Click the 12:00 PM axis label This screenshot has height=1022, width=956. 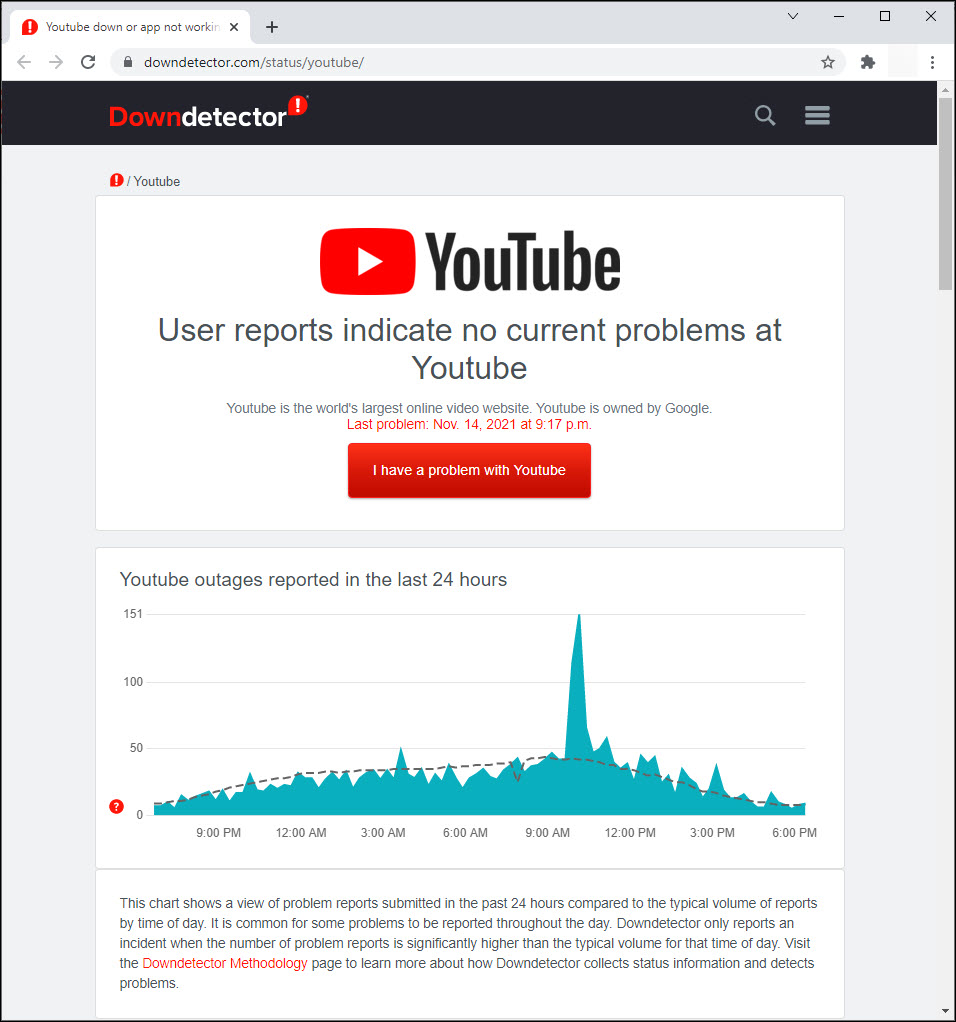click(630, 832)
